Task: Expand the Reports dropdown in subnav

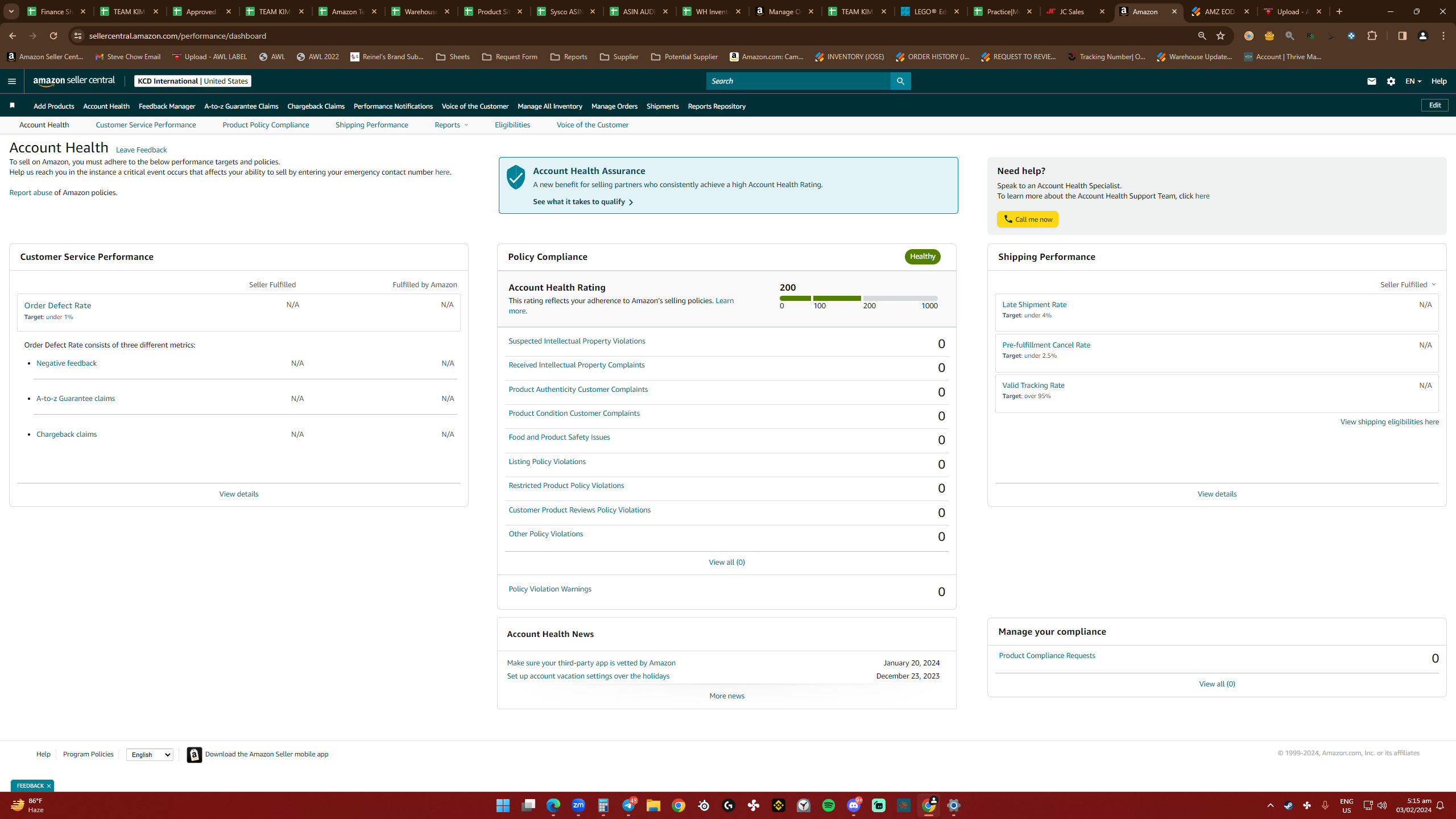Action: pyautogui.click(x=452, y=125)
